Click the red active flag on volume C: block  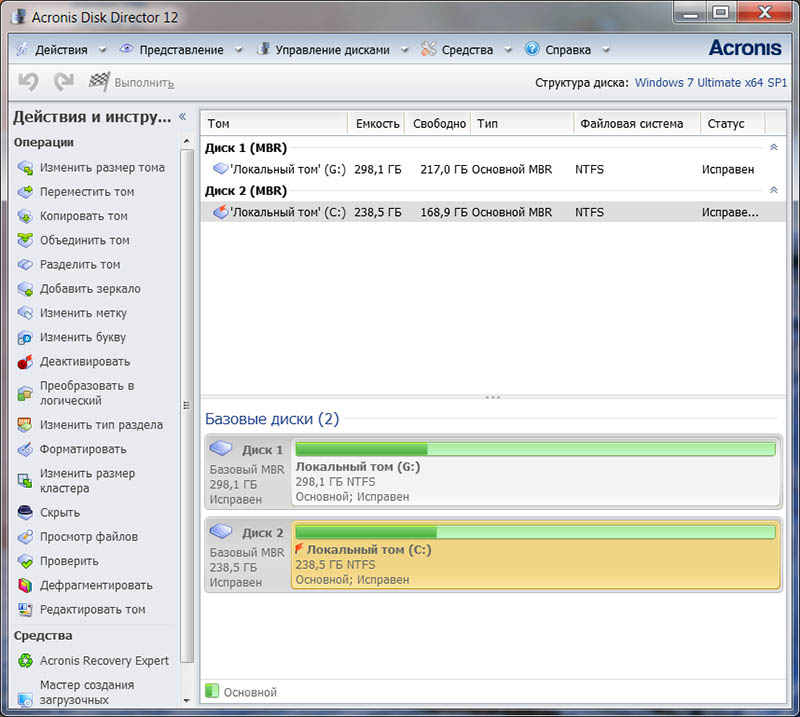pos(299,549)
